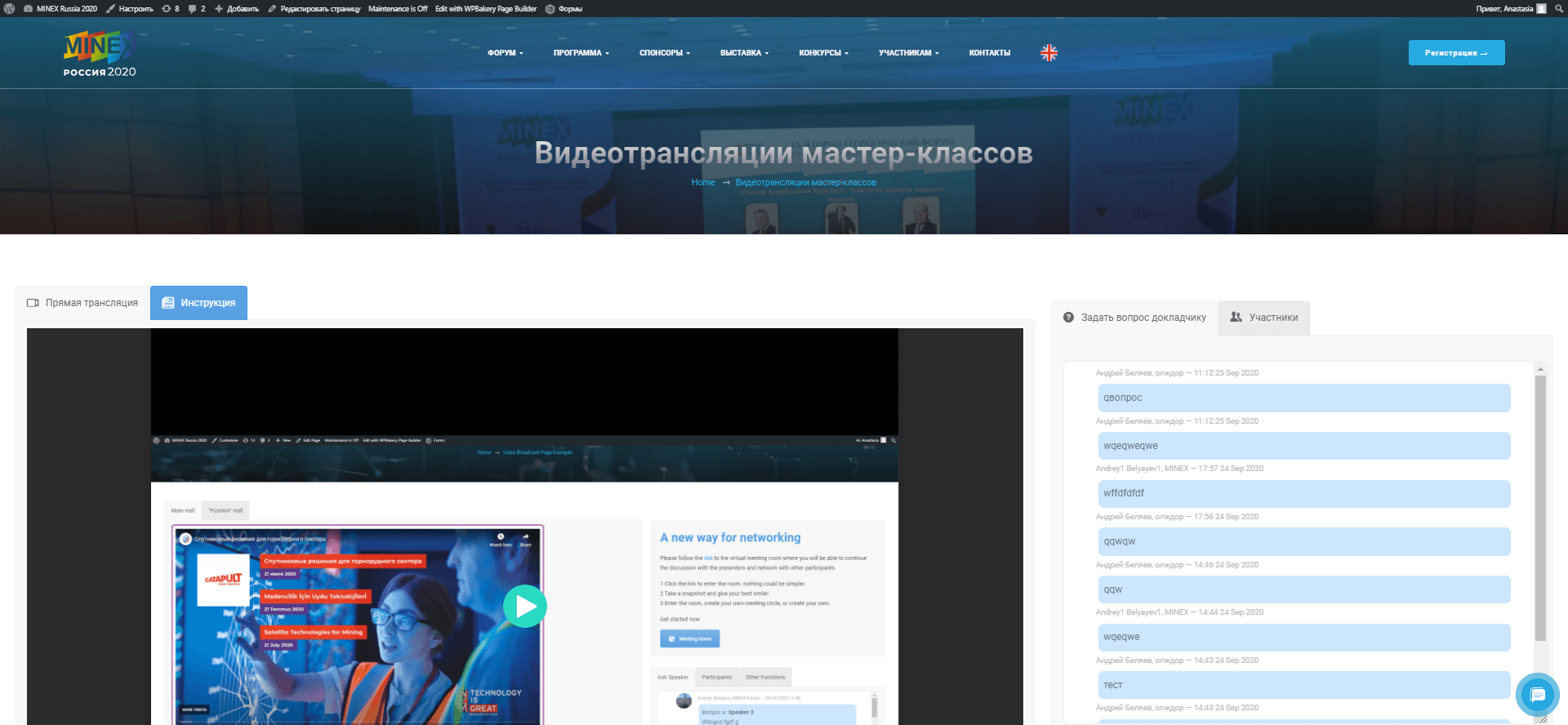The image size is (1568, 725).
Task: Play the embedded broadcast video
Action: coord(524,607)
